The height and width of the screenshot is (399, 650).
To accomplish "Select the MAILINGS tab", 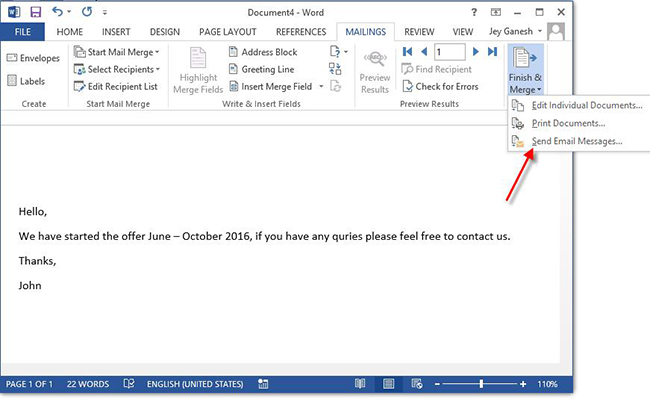I will pos(366,32).
